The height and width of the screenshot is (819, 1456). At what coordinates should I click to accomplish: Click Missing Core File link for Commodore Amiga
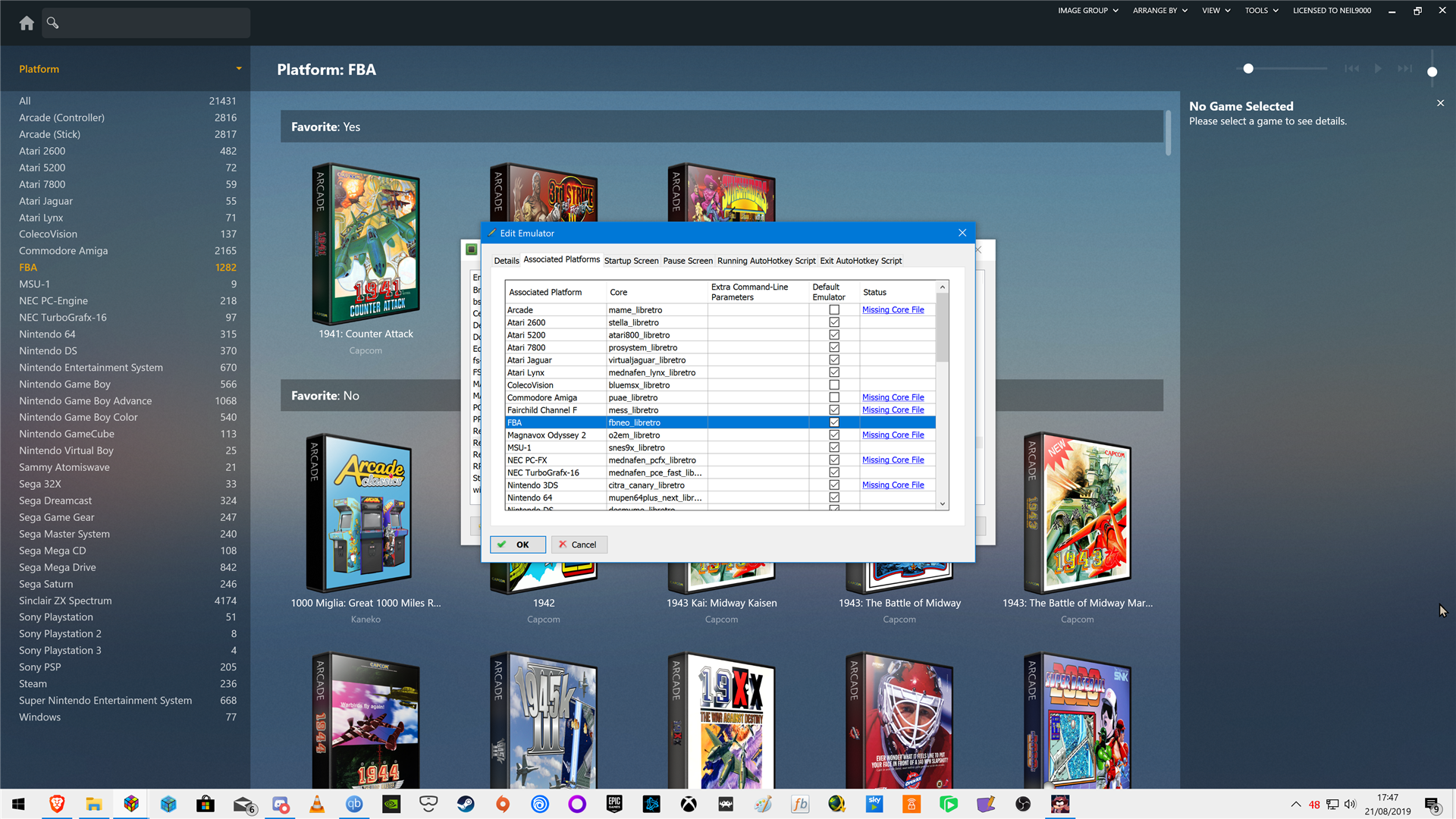click(893, 397)
